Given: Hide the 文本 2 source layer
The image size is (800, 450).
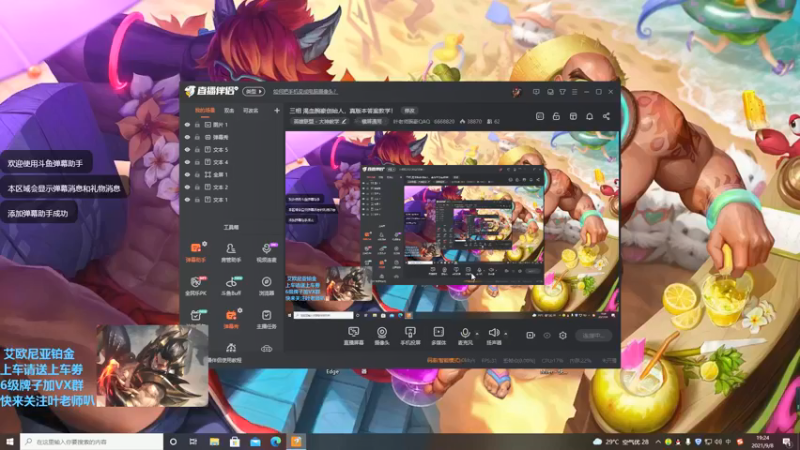Looking at the screenshot, I should point(187,187).
